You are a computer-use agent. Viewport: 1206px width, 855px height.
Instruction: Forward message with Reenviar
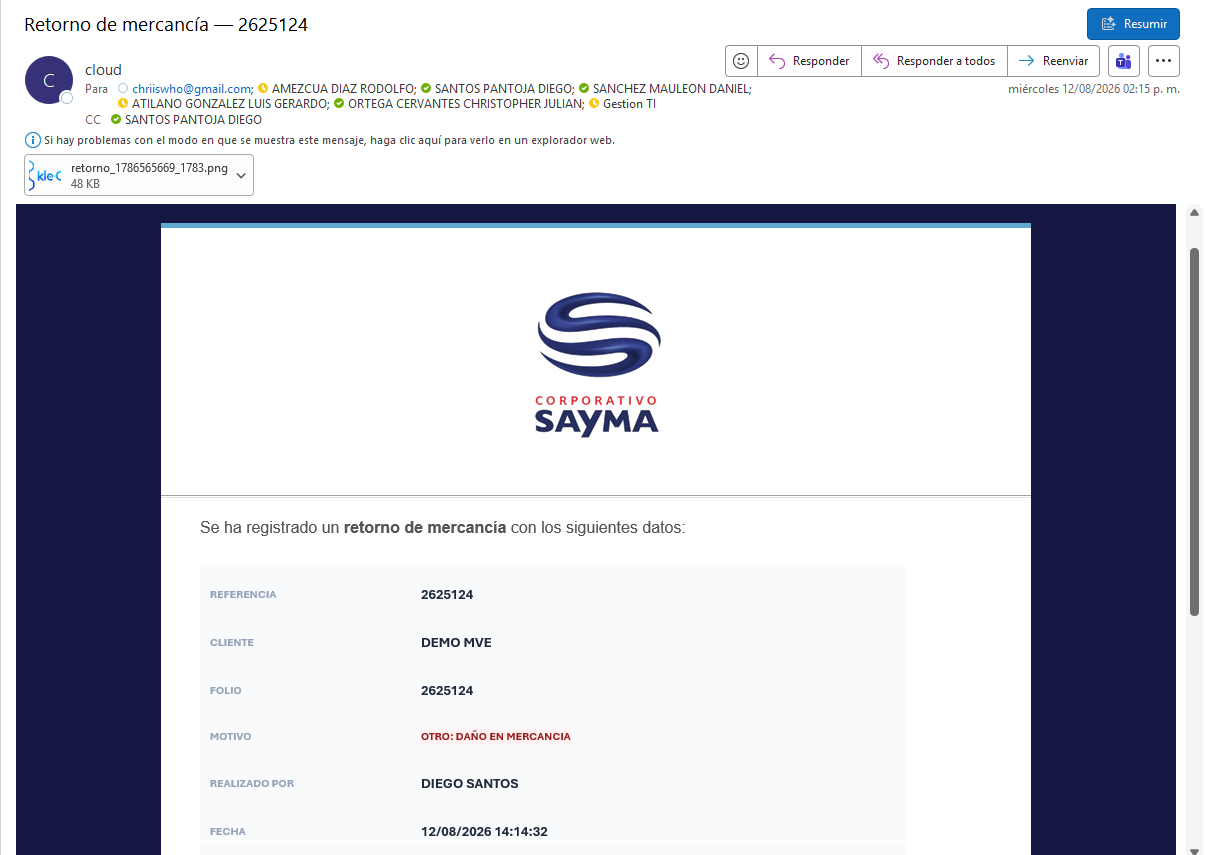(1054, 61)
